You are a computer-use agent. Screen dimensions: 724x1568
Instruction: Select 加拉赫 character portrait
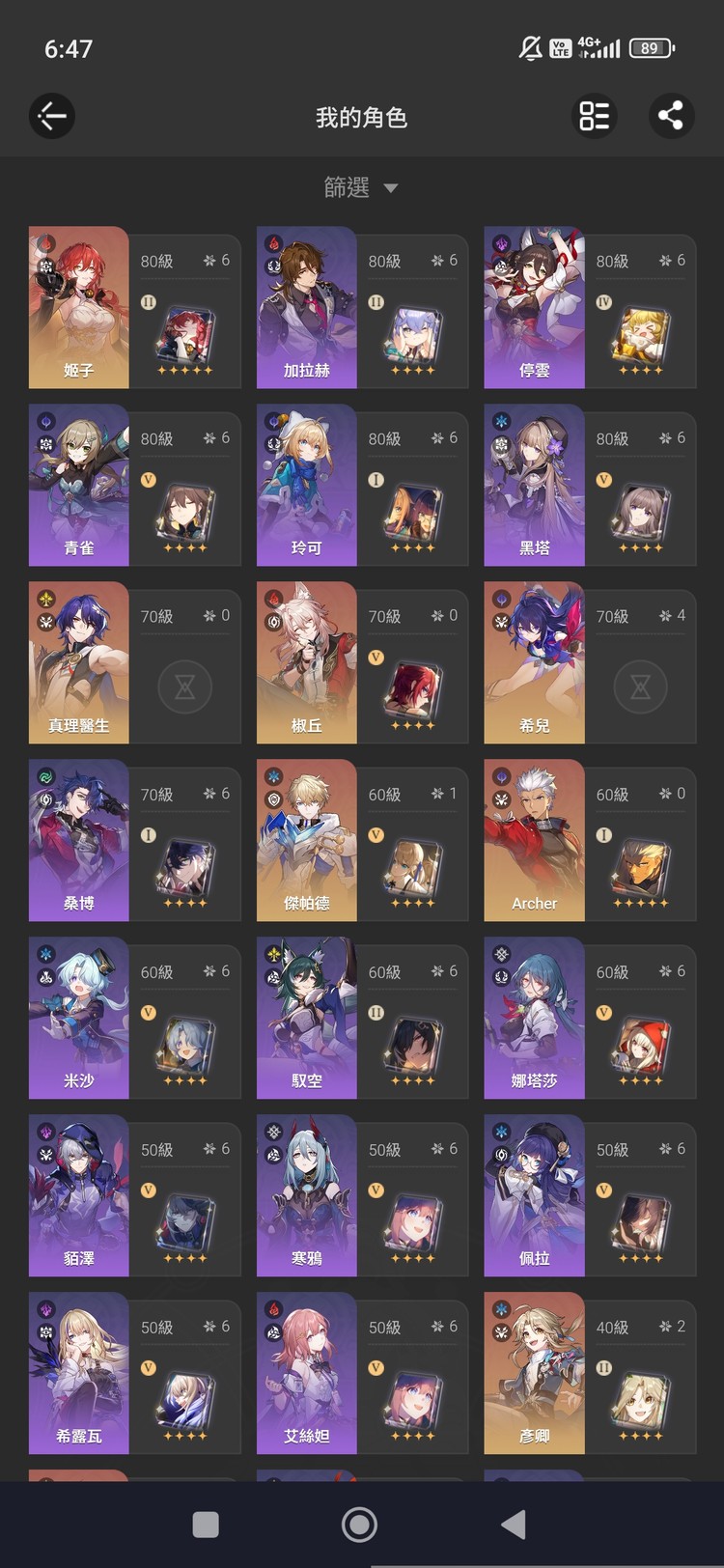pos(307,308)
